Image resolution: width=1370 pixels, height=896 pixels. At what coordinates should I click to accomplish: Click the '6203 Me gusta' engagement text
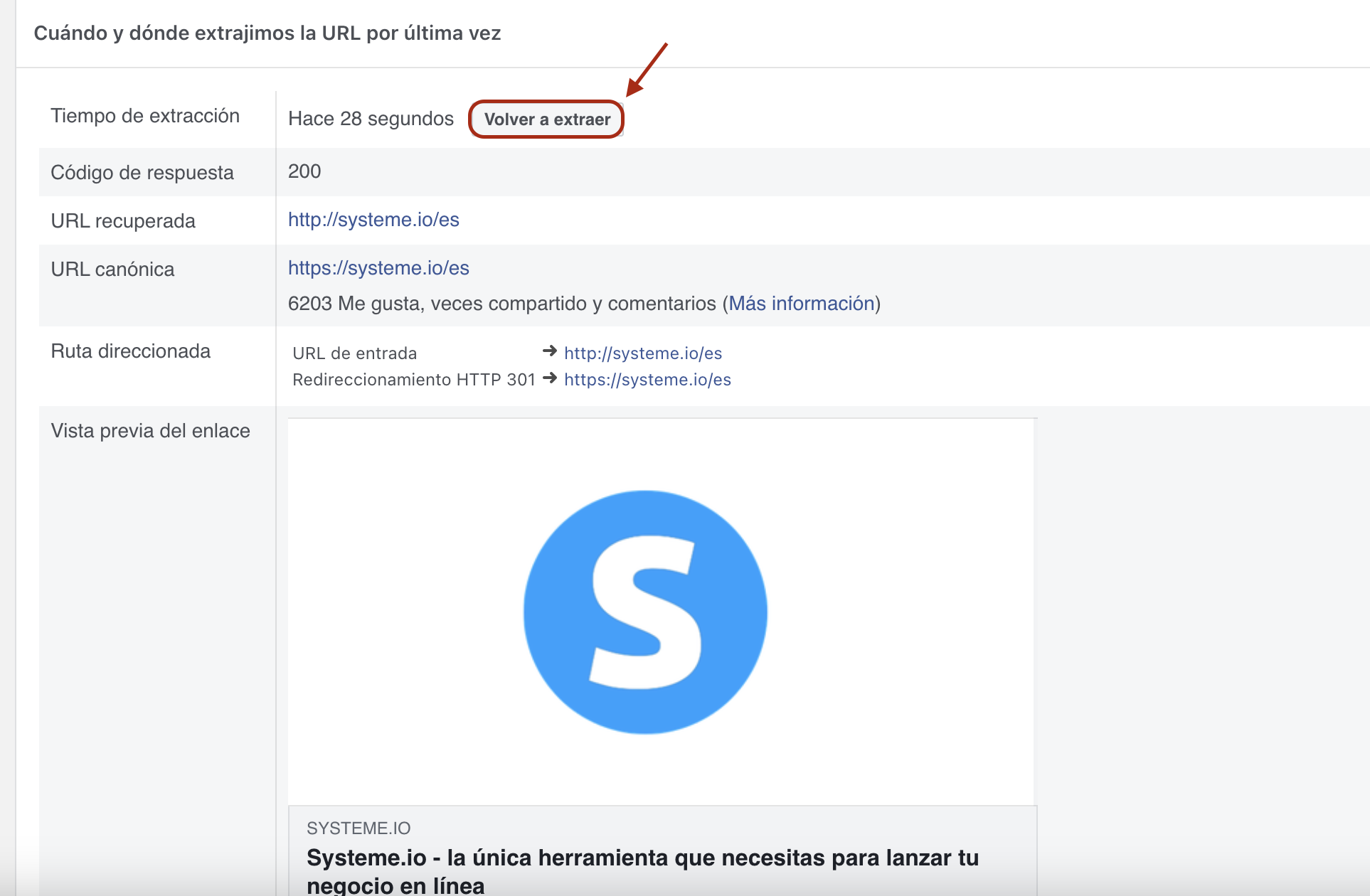504,304
